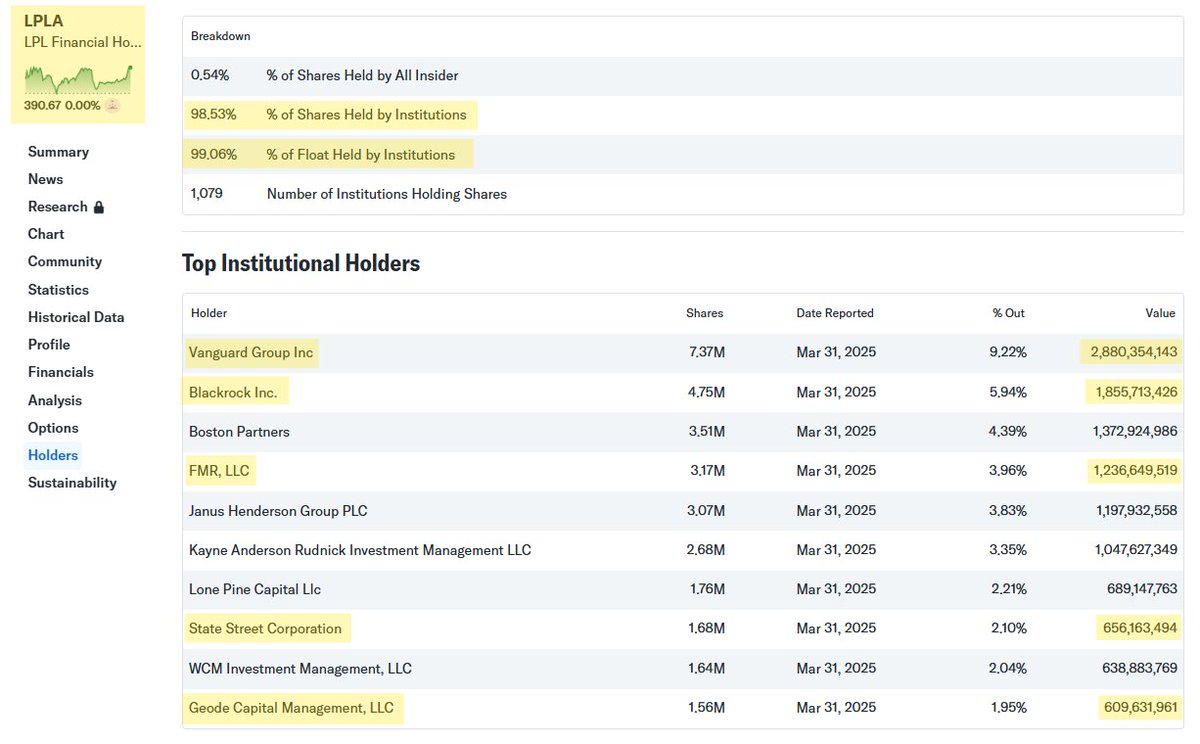Click FMR, LLC holder name

(x=219, y=470)
